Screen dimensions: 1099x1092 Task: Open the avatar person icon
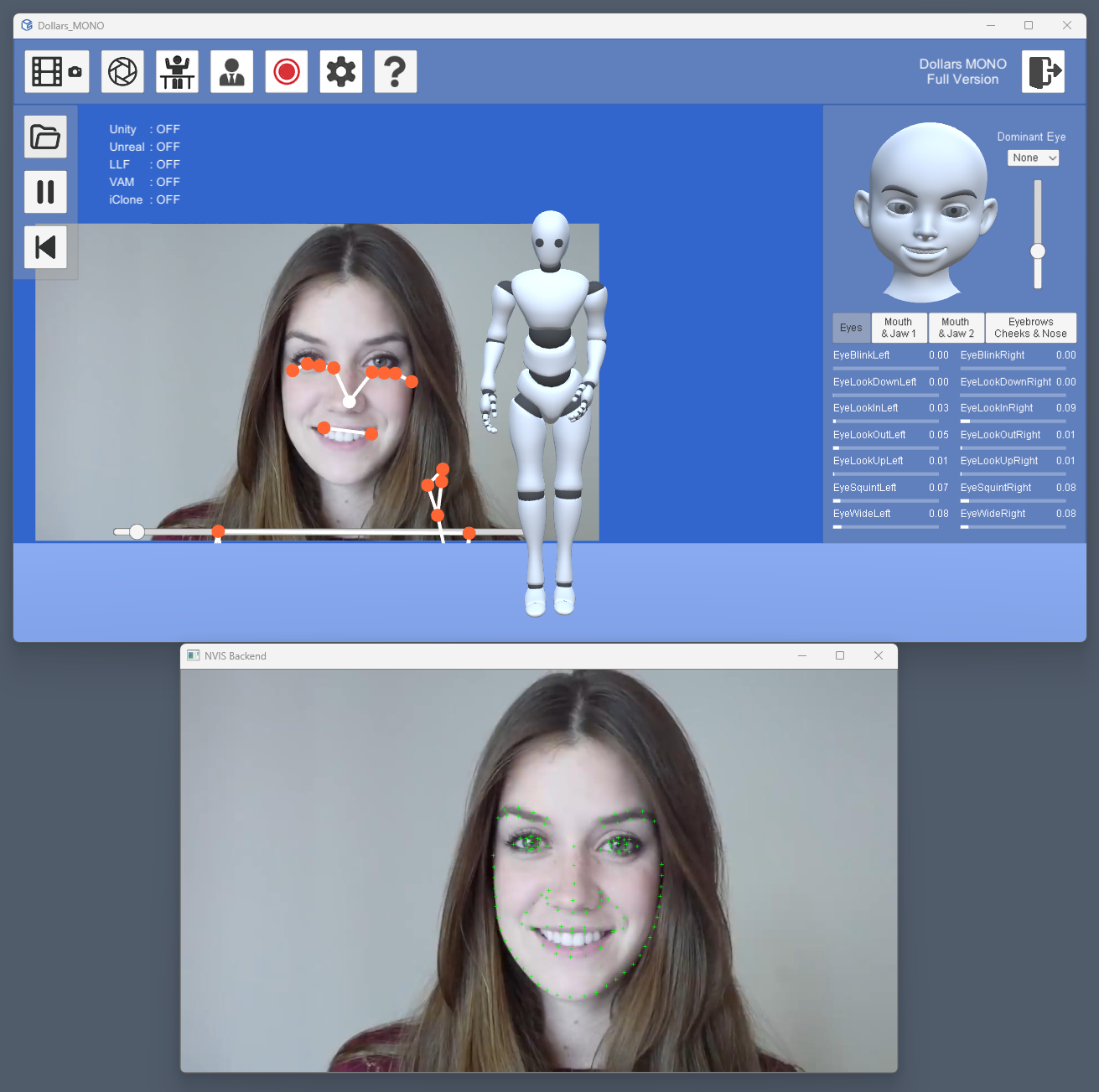coord(231,72)
